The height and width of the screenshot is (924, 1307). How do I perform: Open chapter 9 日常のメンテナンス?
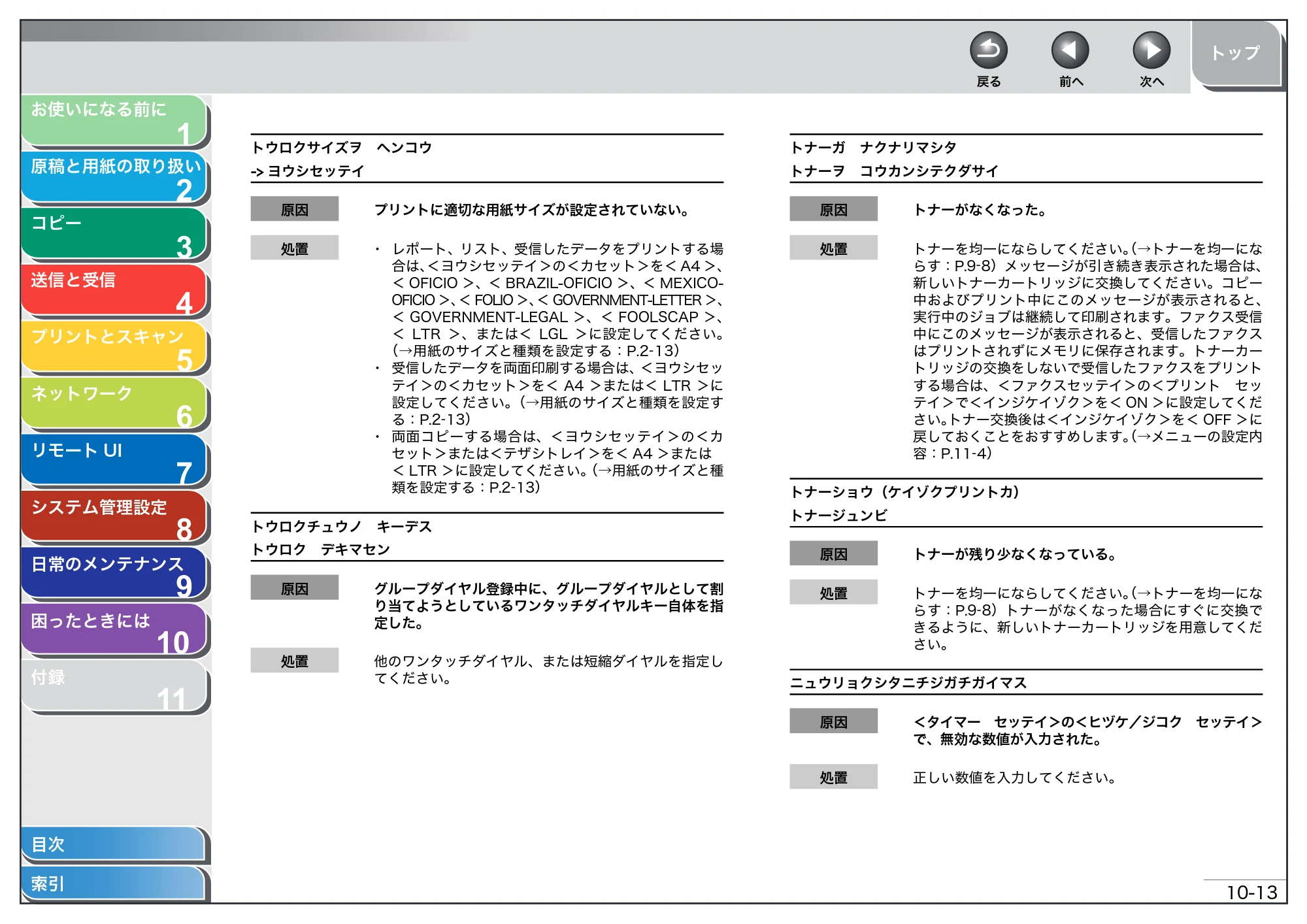pyautogui.click(x=114, y=574)
